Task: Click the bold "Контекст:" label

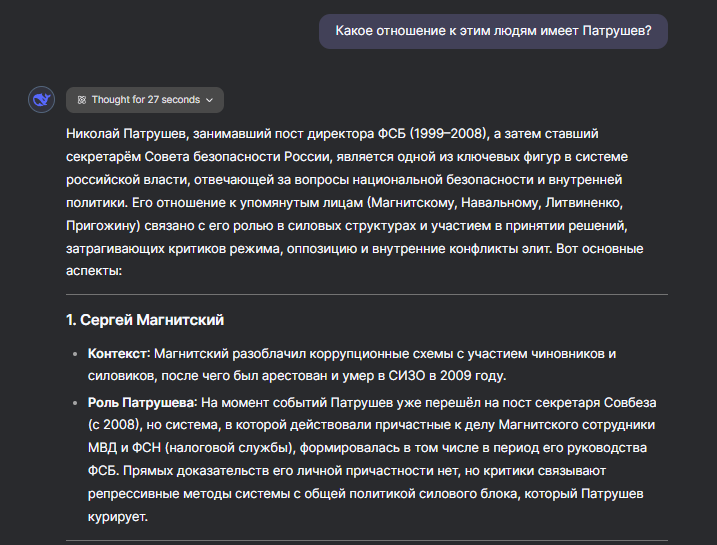Action: click(x=119, y=354)
